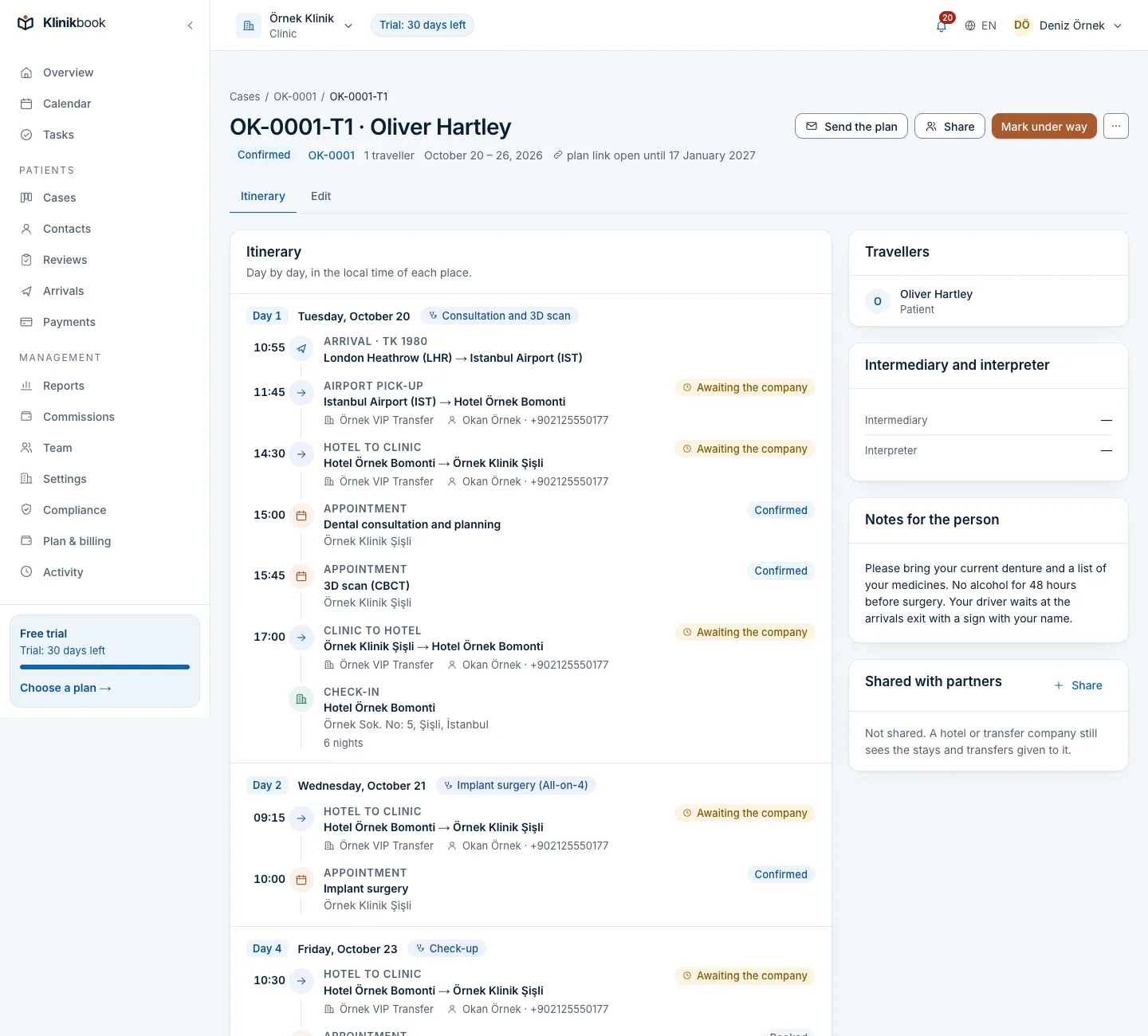Follow the Choose a plan link
The image size is (1148, 1036).
(x=65, y=688)
